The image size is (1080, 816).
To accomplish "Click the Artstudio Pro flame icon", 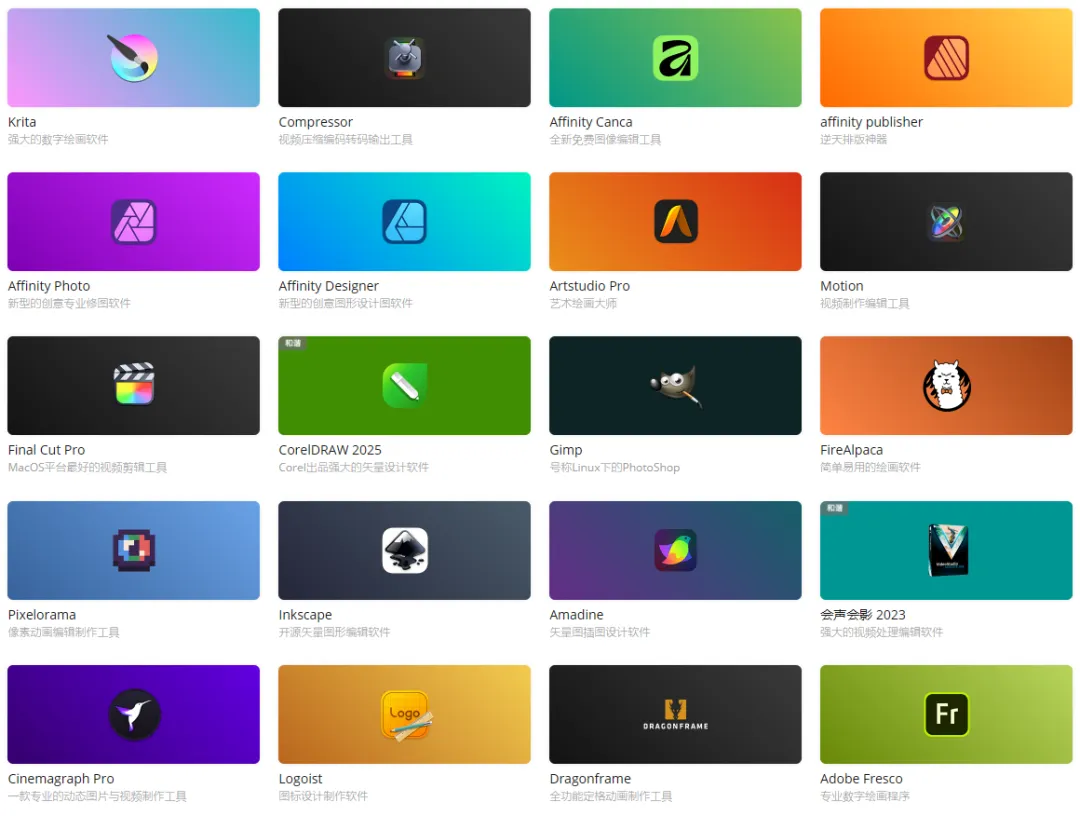I will point(675,222).
